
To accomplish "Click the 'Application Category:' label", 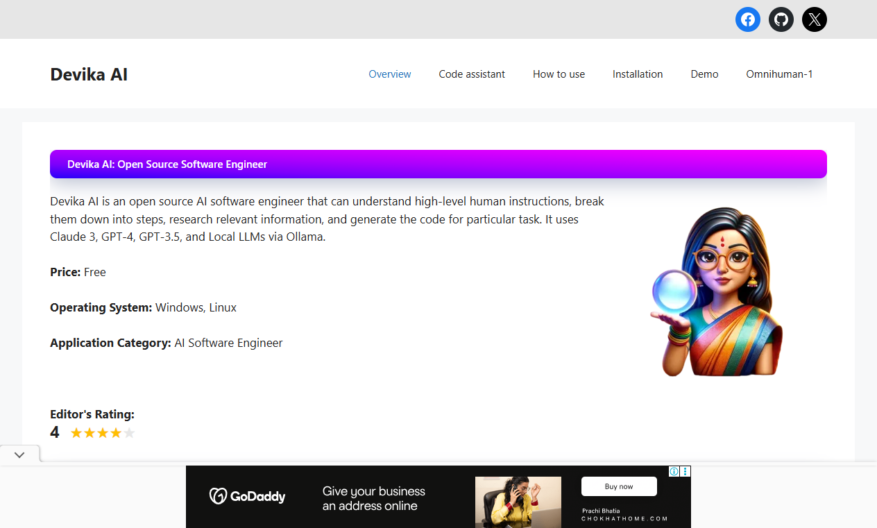I will pos(110,343).
